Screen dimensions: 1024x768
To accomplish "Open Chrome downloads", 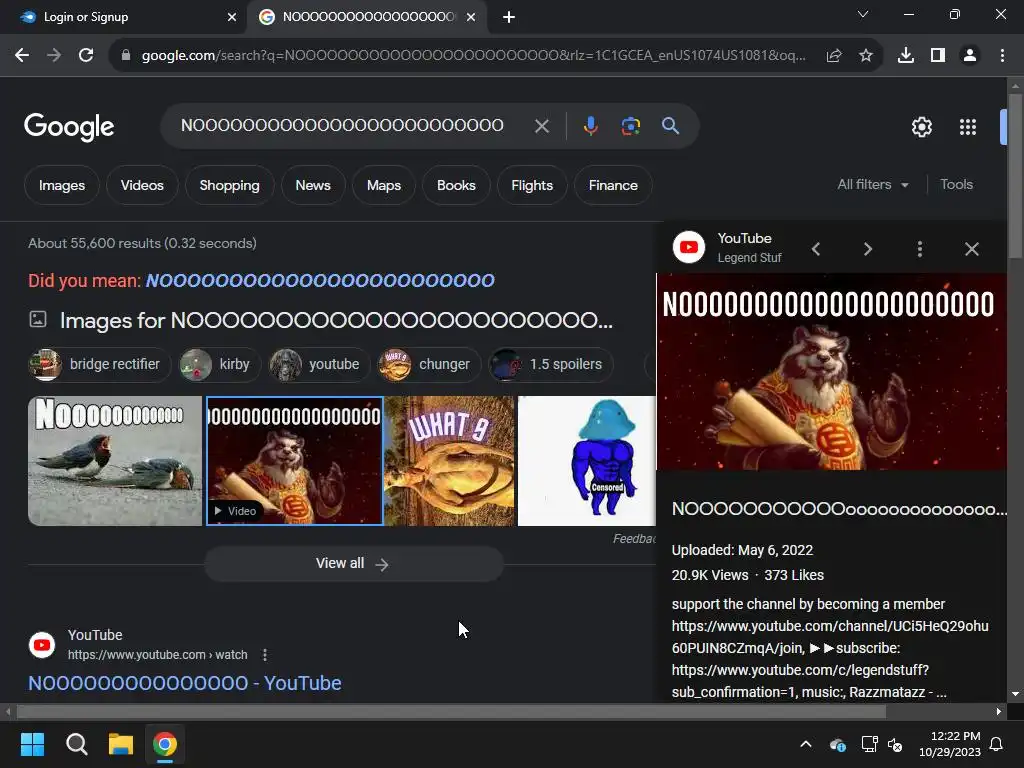I will pos(906,56).
